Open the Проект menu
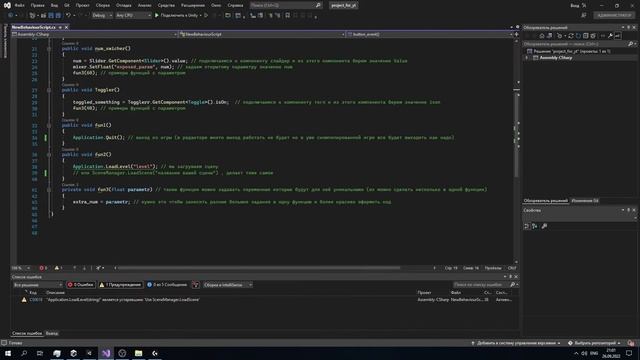 82,5
